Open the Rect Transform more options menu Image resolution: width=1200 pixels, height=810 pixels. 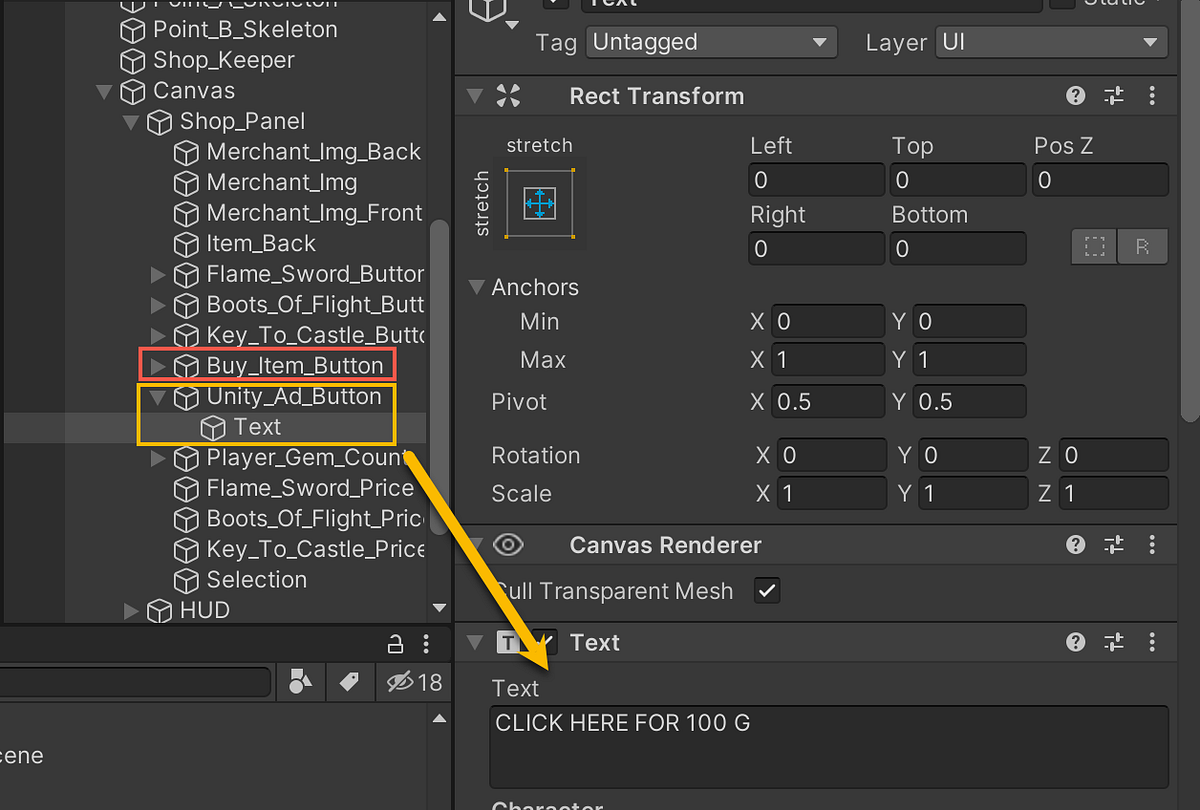click(x=1151, y=96)
